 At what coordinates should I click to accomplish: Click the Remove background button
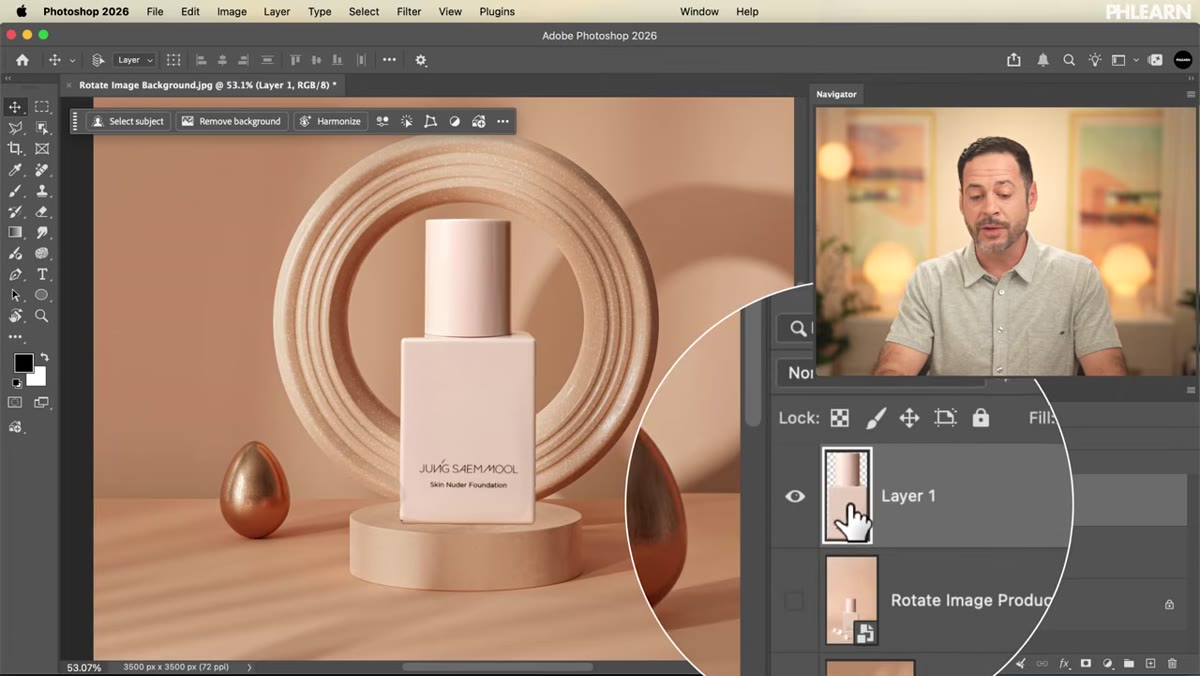232,121
